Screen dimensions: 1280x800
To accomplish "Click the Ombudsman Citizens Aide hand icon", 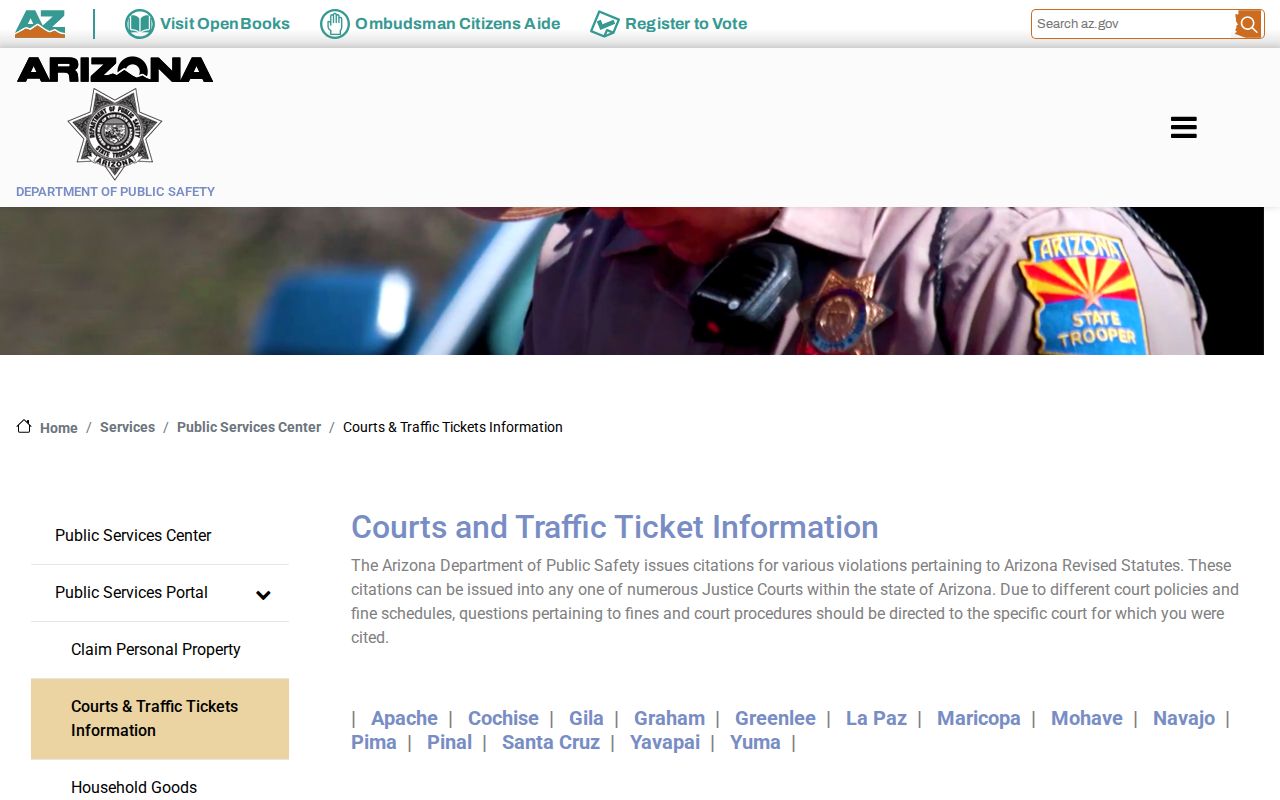I will (x=335, y=24).
